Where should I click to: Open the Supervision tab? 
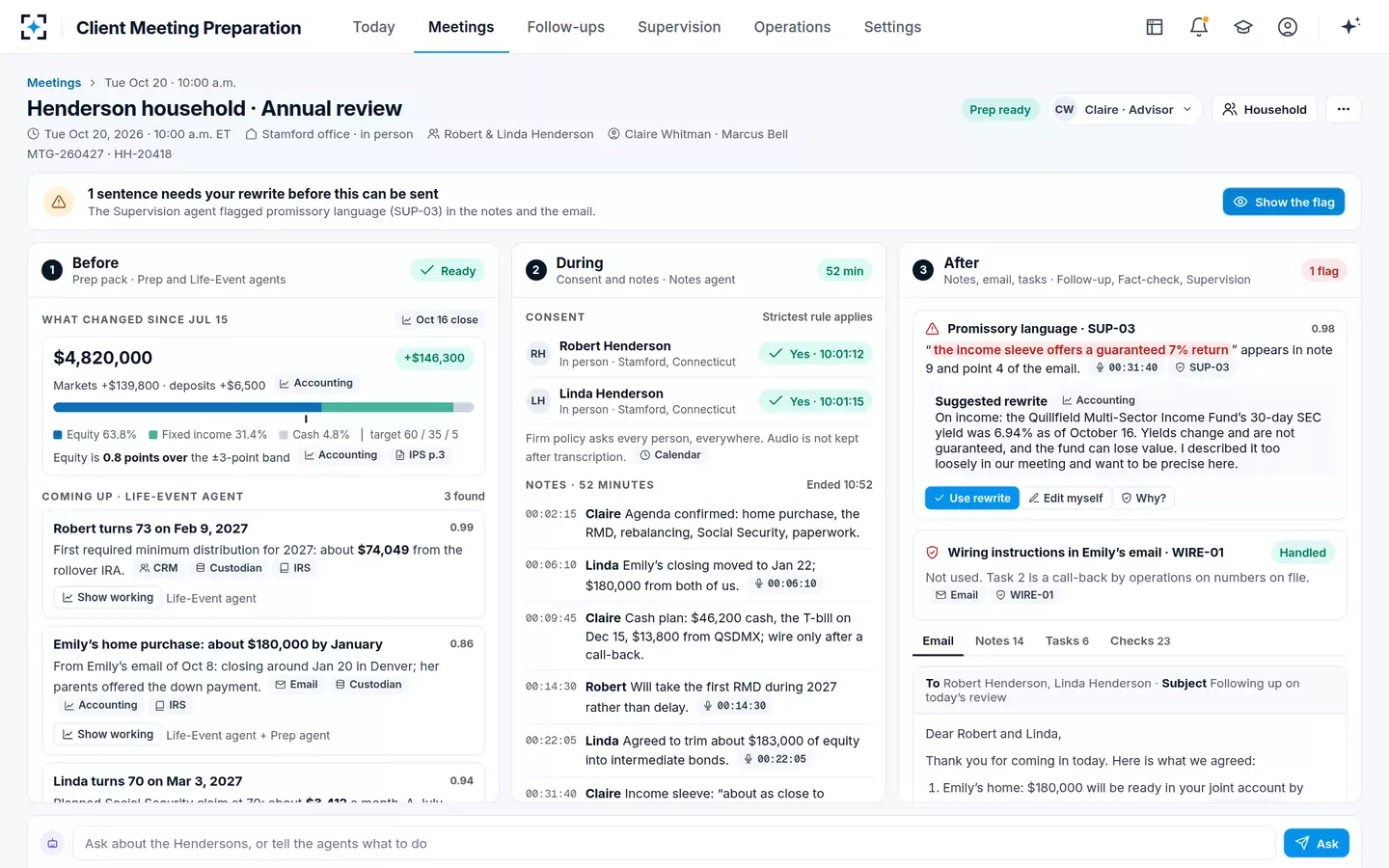tap(679, 27)
